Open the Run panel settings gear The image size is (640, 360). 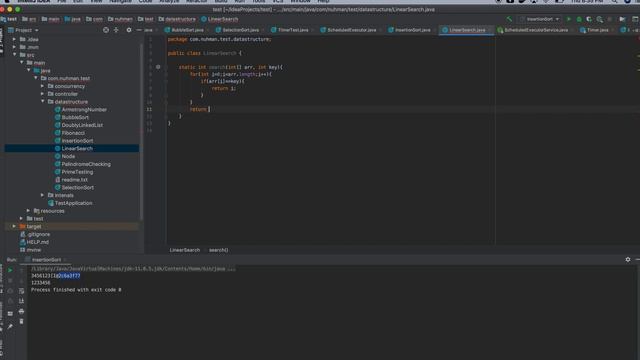click(628, 259)
